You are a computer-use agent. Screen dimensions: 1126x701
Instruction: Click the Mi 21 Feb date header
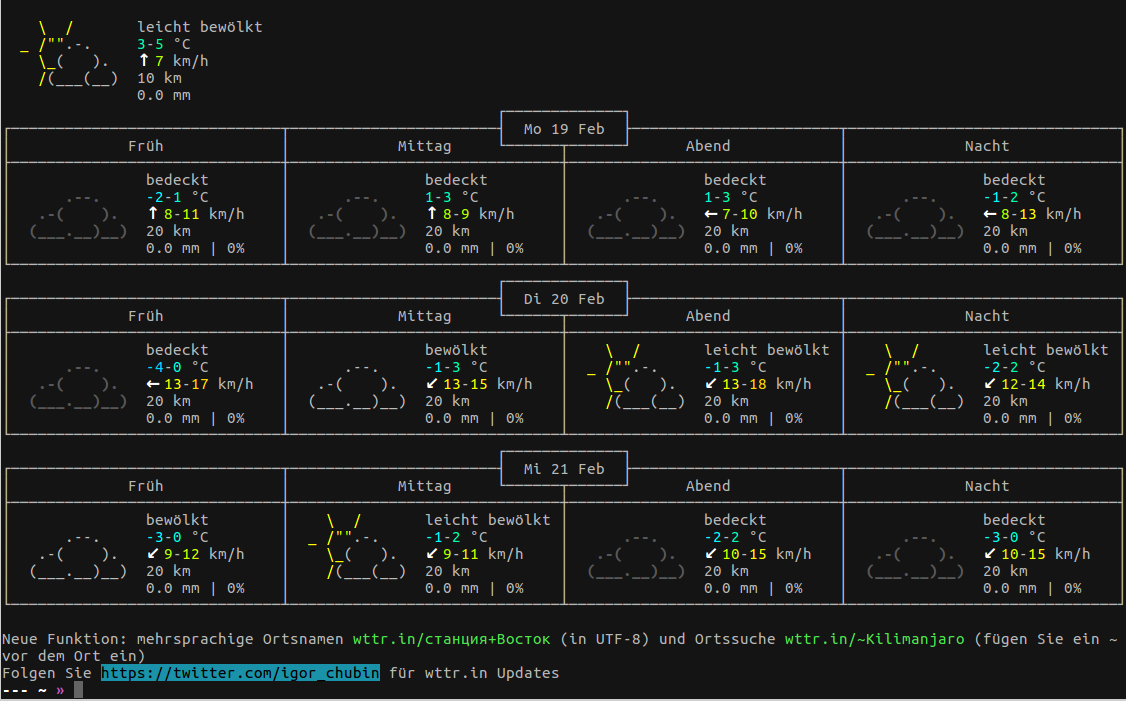point(564,470)
